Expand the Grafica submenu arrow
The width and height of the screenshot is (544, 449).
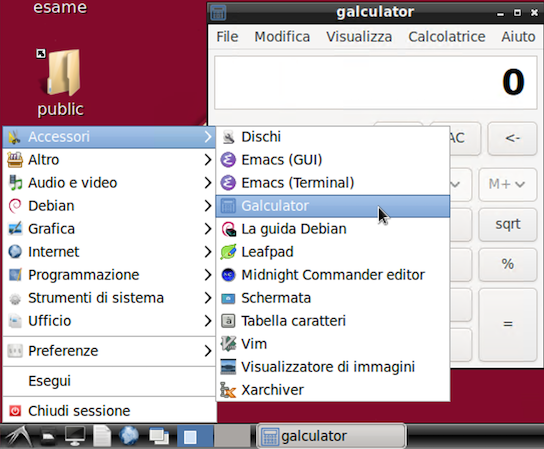click(x=207, y=229)
